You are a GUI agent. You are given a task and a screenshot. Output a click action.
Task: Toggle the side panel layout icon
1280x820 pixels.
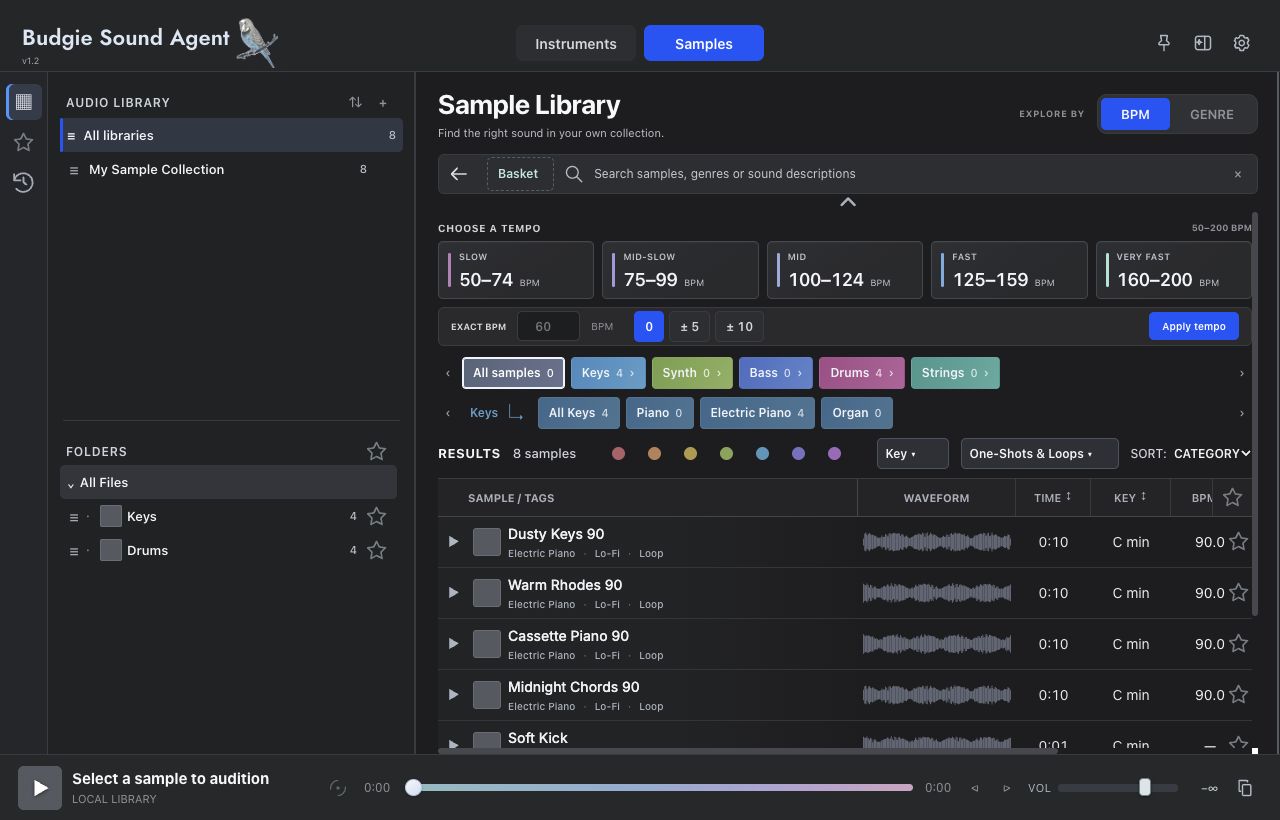(1203, 43)
